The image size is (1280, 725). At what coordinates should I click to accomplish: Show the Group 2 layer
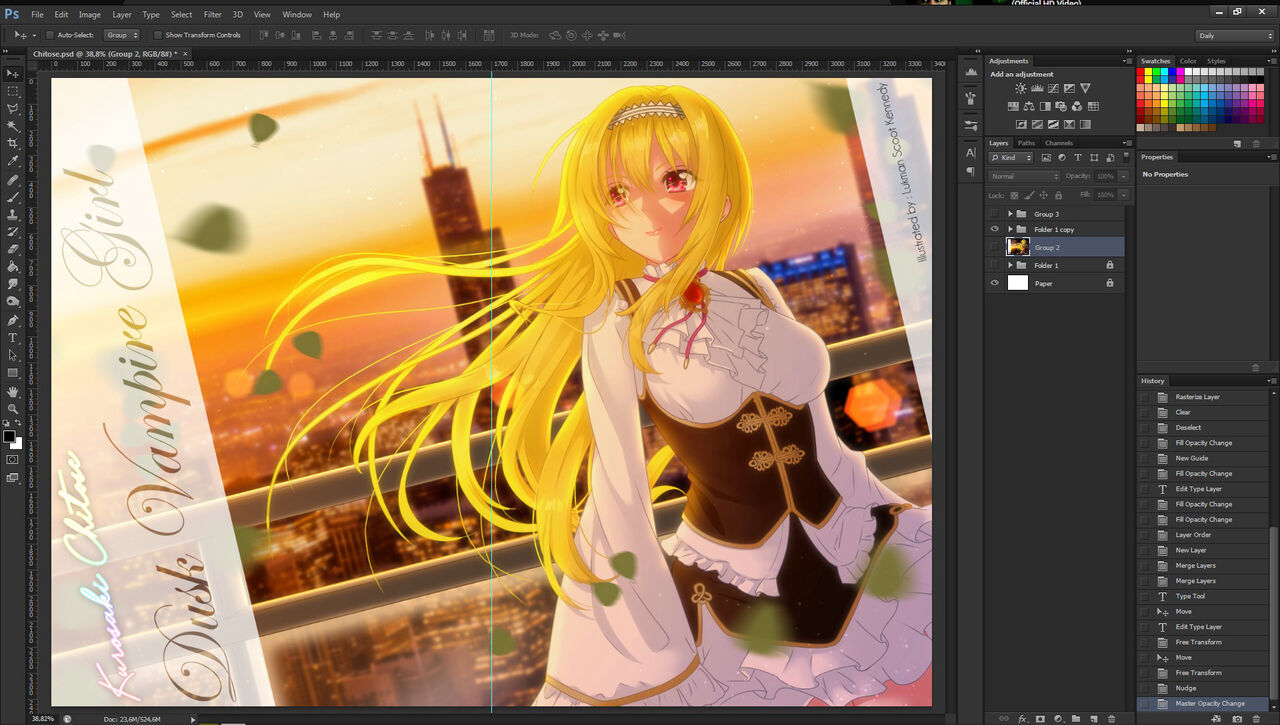[x=994, y=247]
